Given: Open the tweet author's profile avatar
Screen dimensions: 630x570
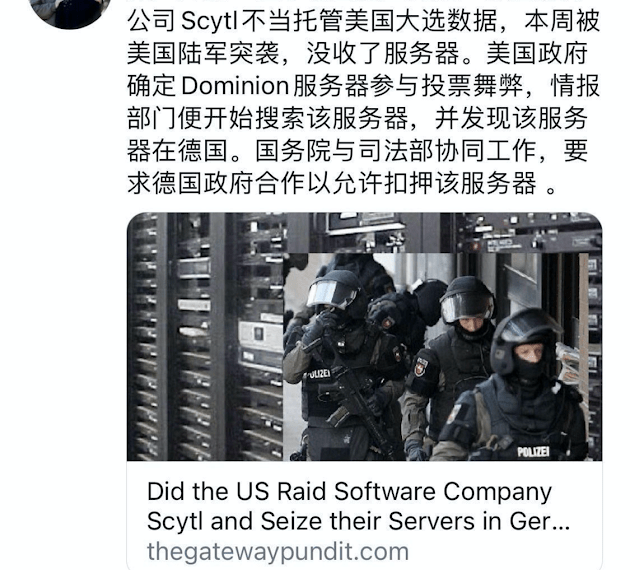Looking at the screenshot, I should pyautogui.click(x=70, y=10).
